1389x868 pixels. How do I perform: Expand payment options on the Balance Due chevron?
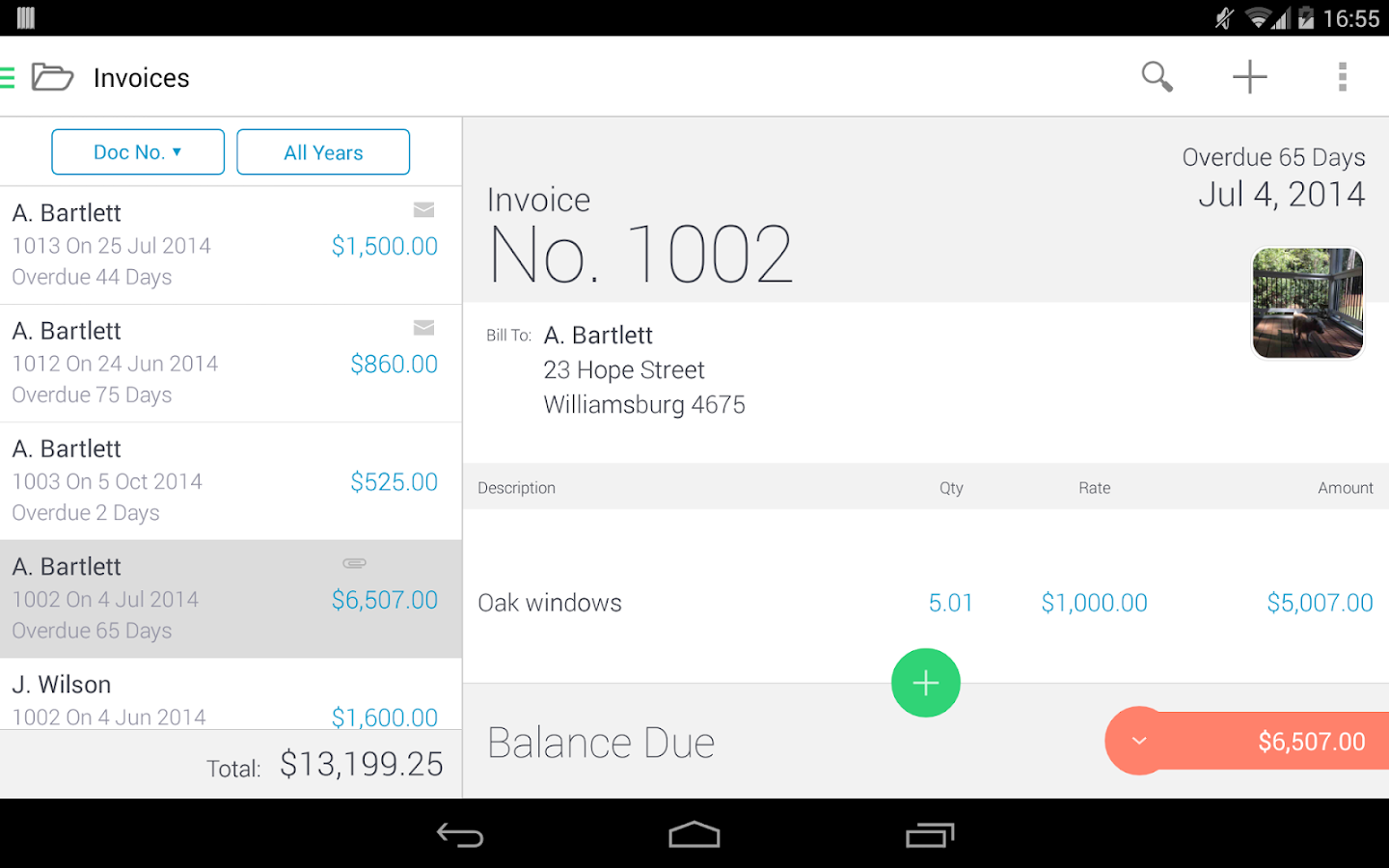[x=1139, y=741]
